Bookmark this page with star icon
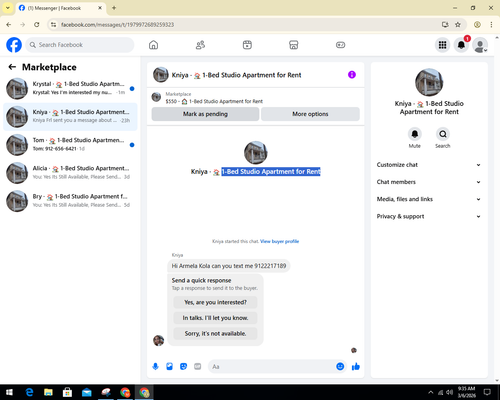Image resolution: width=500 pixels, height=400 pixels. tap(458, 25)
